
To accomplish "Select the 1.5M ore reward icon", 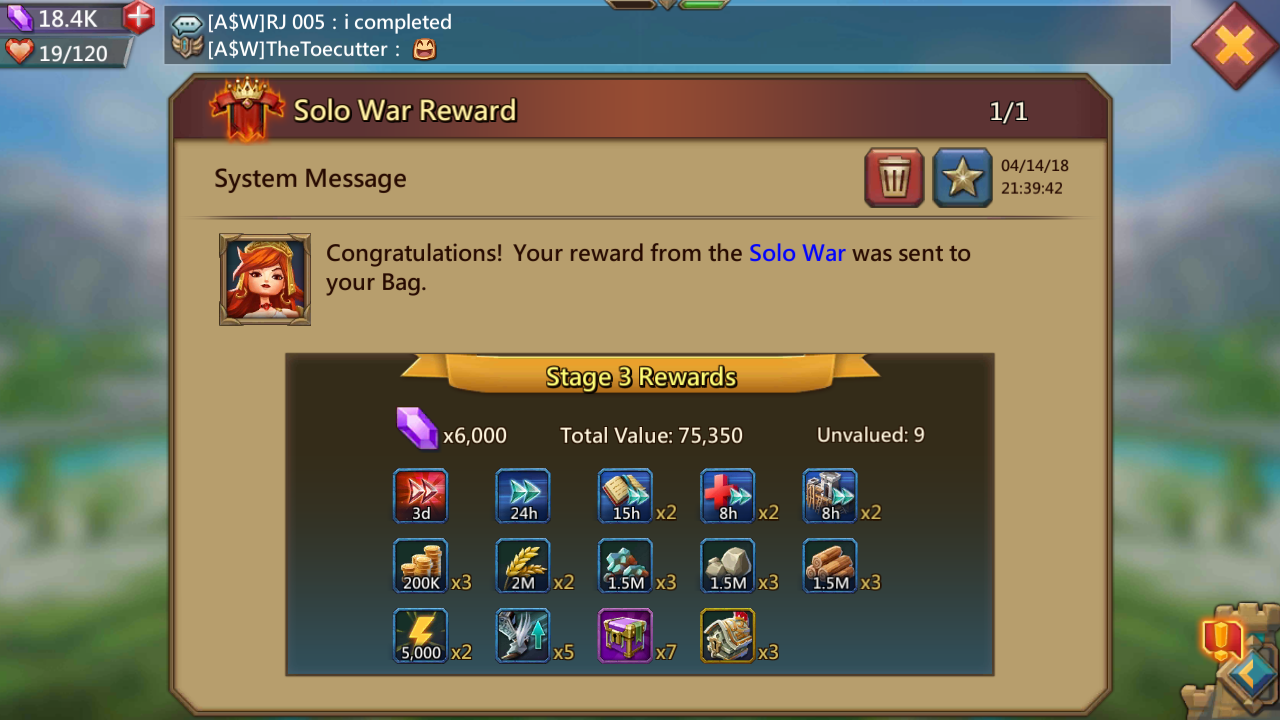I will (626, 566).
